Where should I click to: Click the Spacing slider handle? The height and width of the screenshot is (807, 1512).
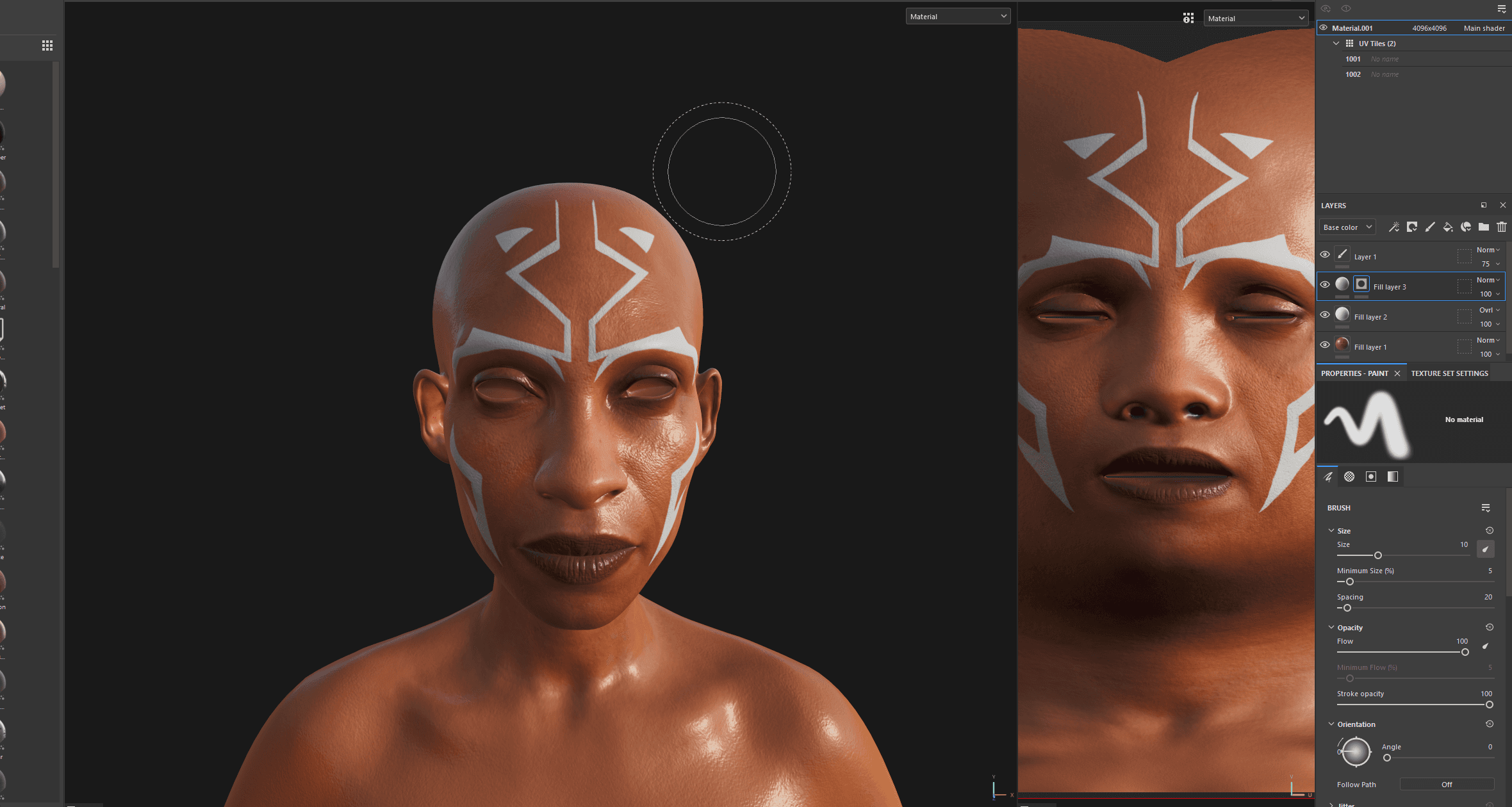[1347, 608]
